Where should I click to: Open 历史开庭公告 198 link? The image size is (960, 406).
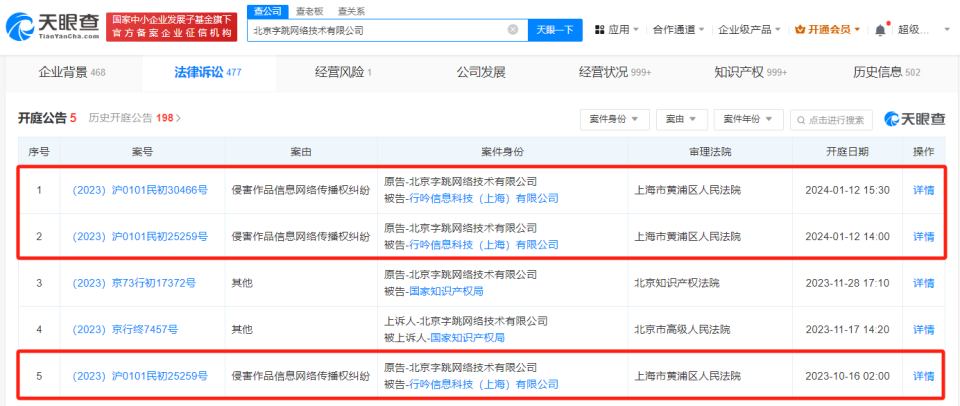[135, 118]
